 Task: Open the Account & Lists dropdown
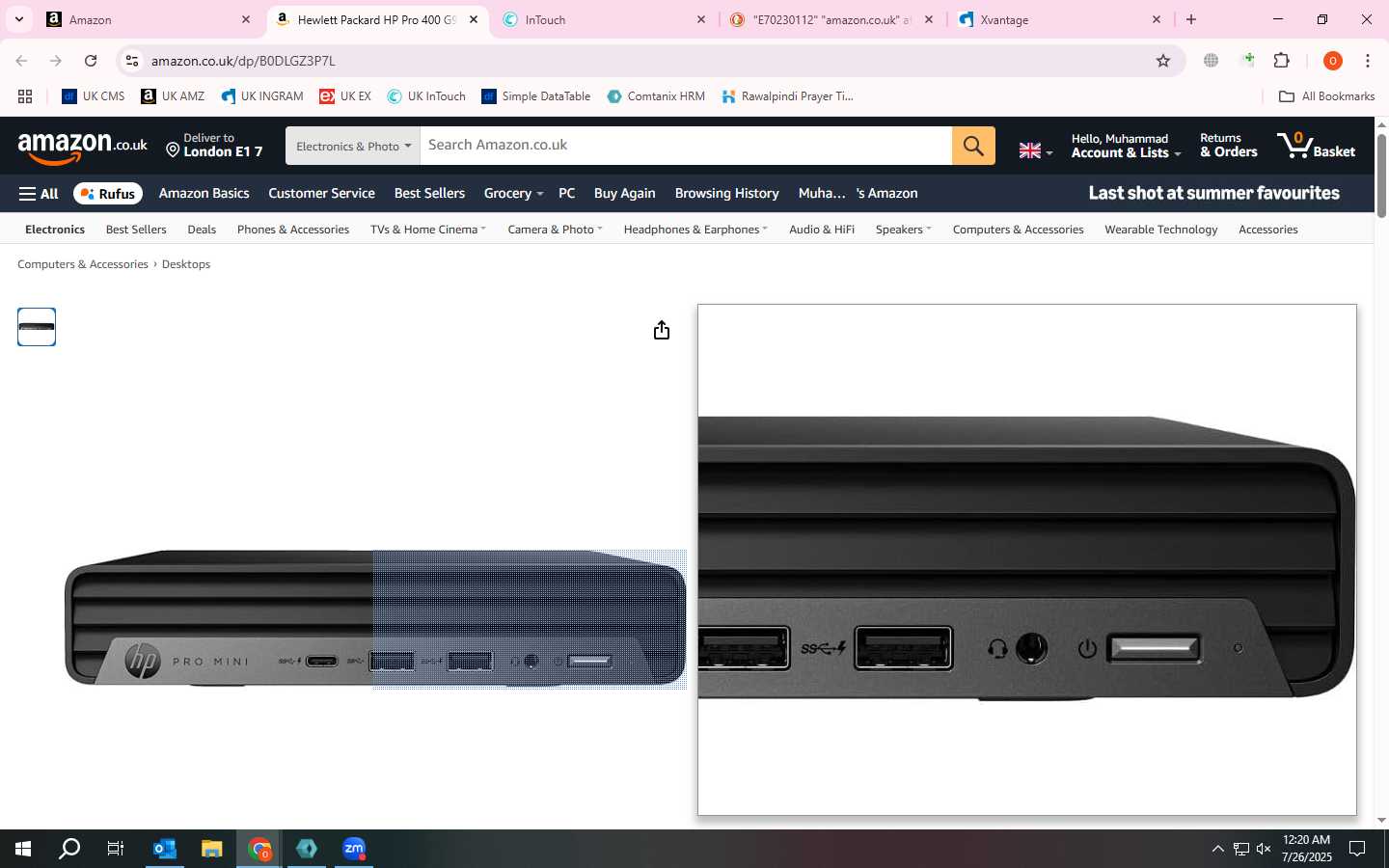pyautogui.click(x=1126, y=146)
